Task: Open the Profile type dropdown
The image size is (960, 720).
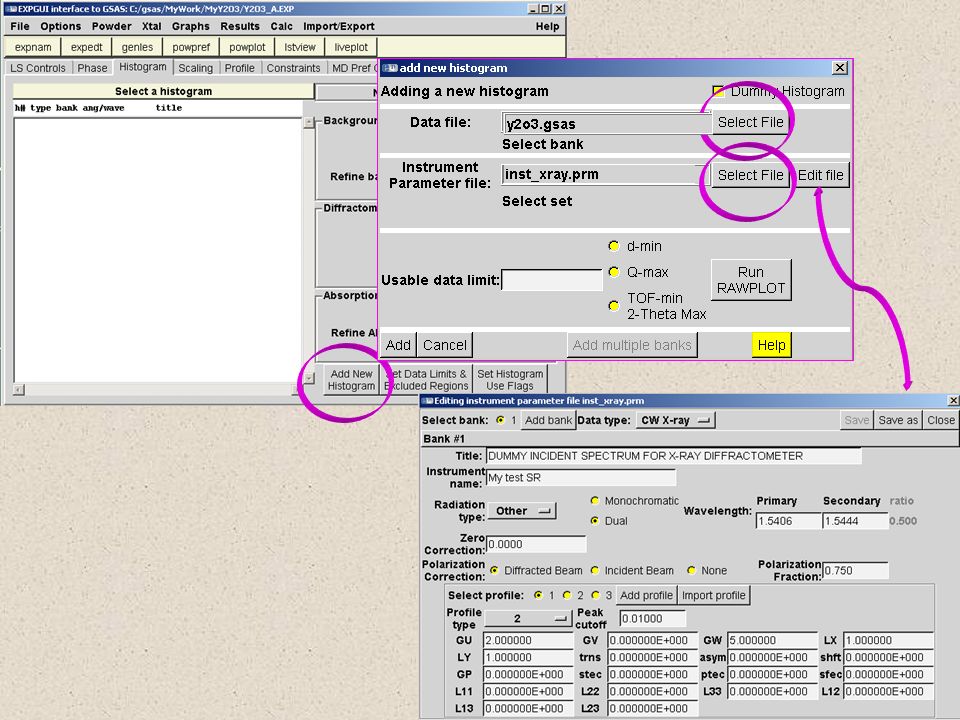Action: point(527,618)
